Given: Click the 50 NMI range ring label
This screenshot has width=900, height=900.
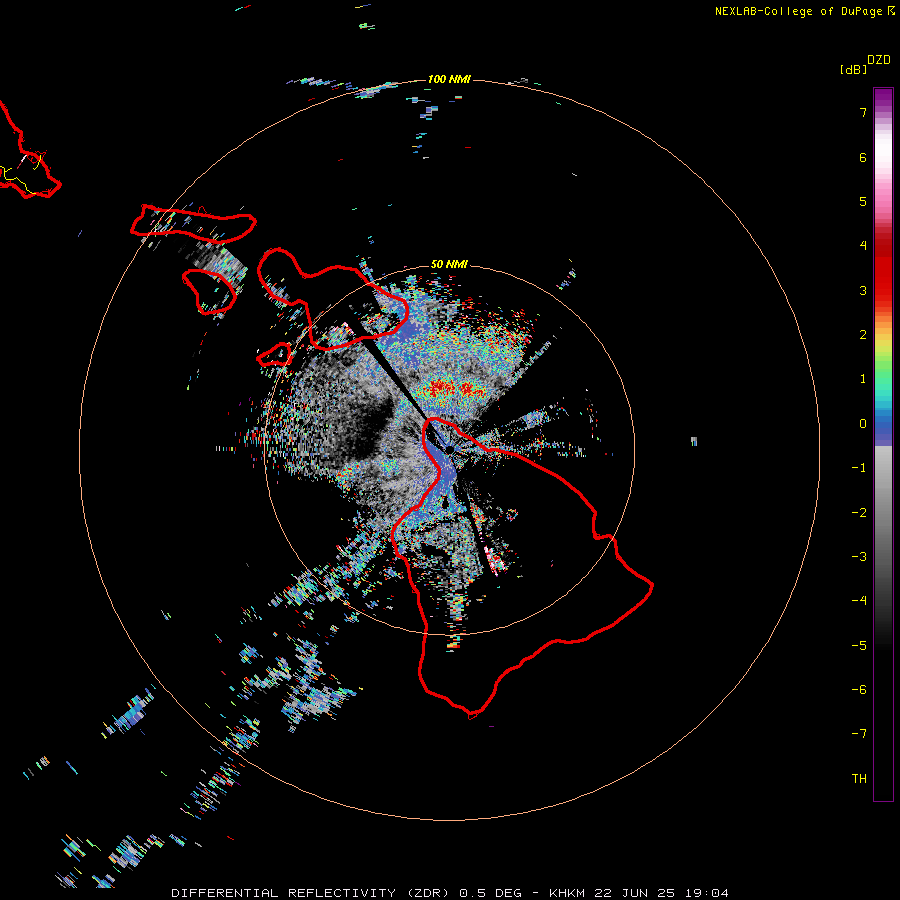Looking at the screenshot, I should click(449, 264).
